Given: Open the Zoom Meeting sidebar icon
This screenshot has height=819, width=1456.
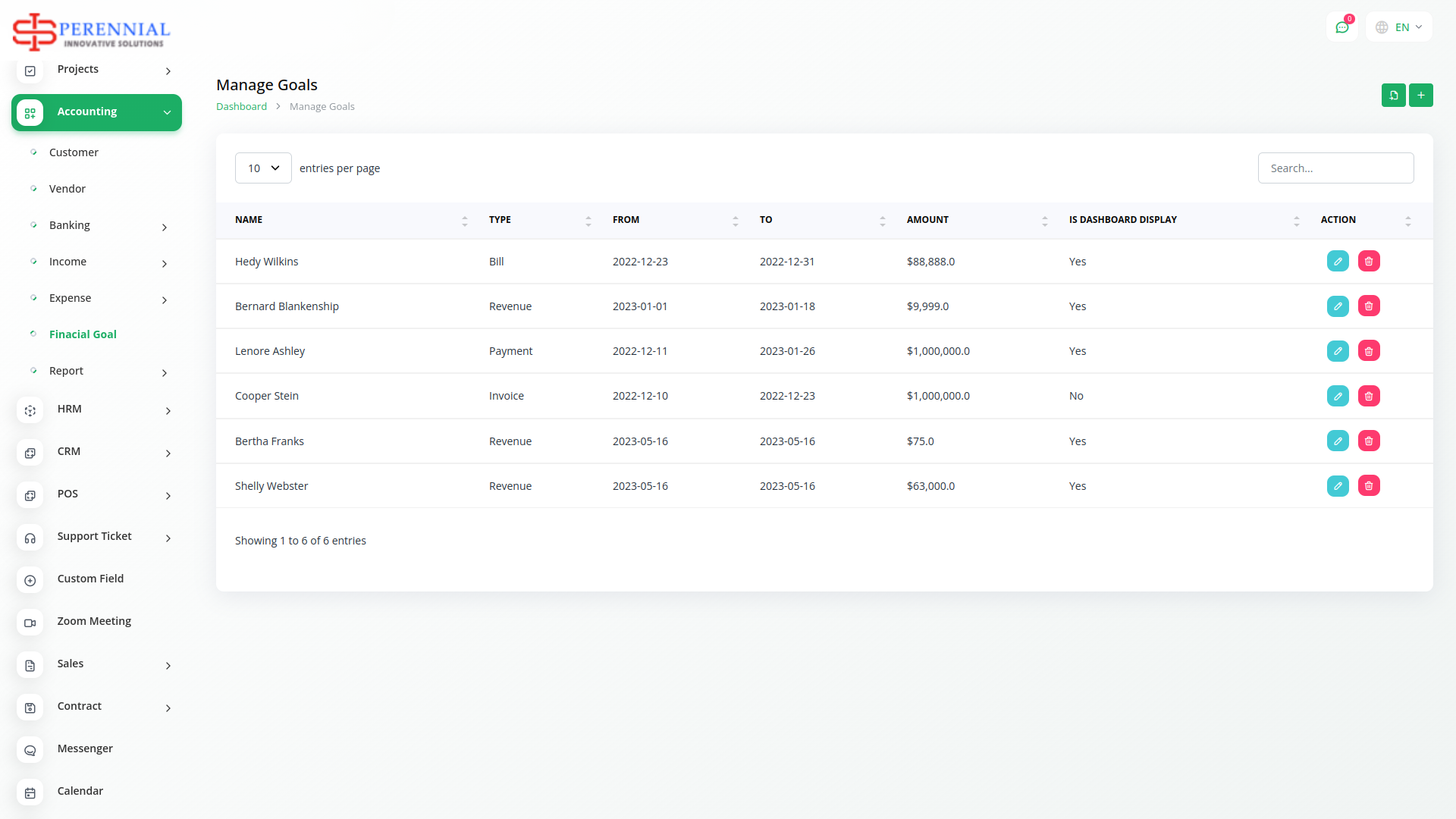Looking at the screenshot, I should click(x=30, y=623).
